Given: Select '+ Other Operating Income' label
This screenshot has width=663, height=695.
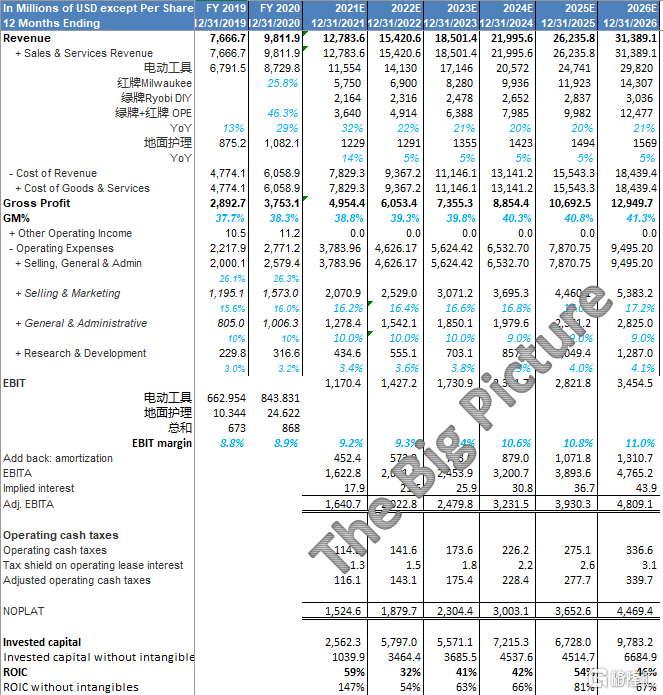Looking at the screenshot, I should [71, 233].
